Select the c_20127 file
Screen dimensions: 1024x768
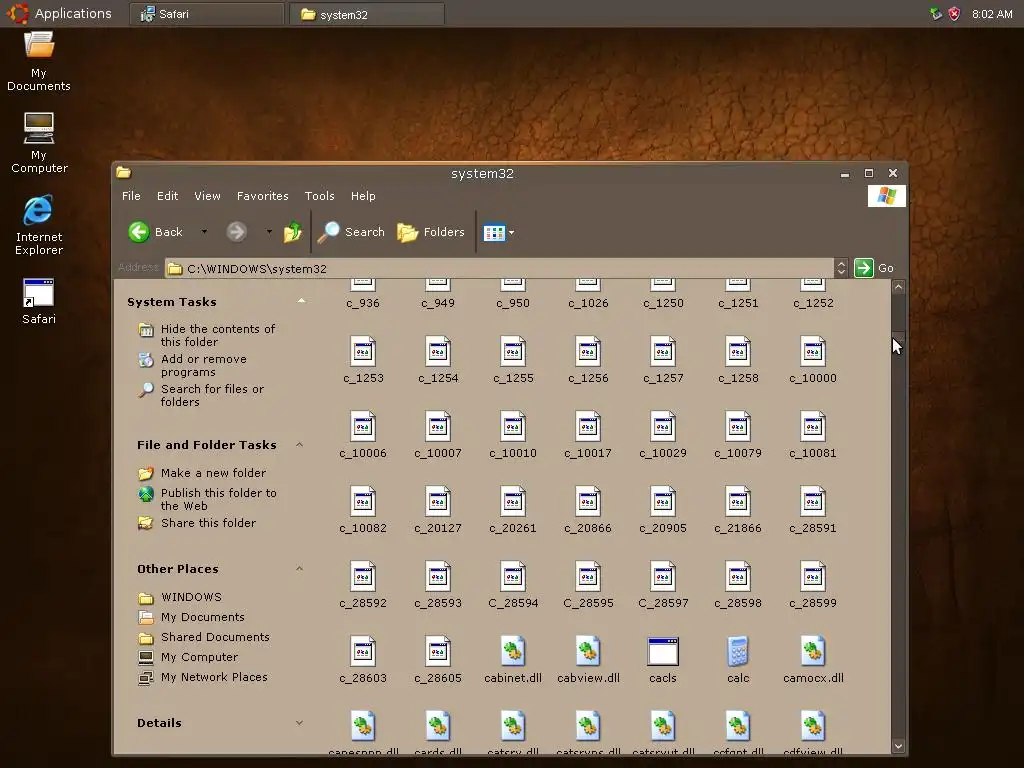[438, 509]
